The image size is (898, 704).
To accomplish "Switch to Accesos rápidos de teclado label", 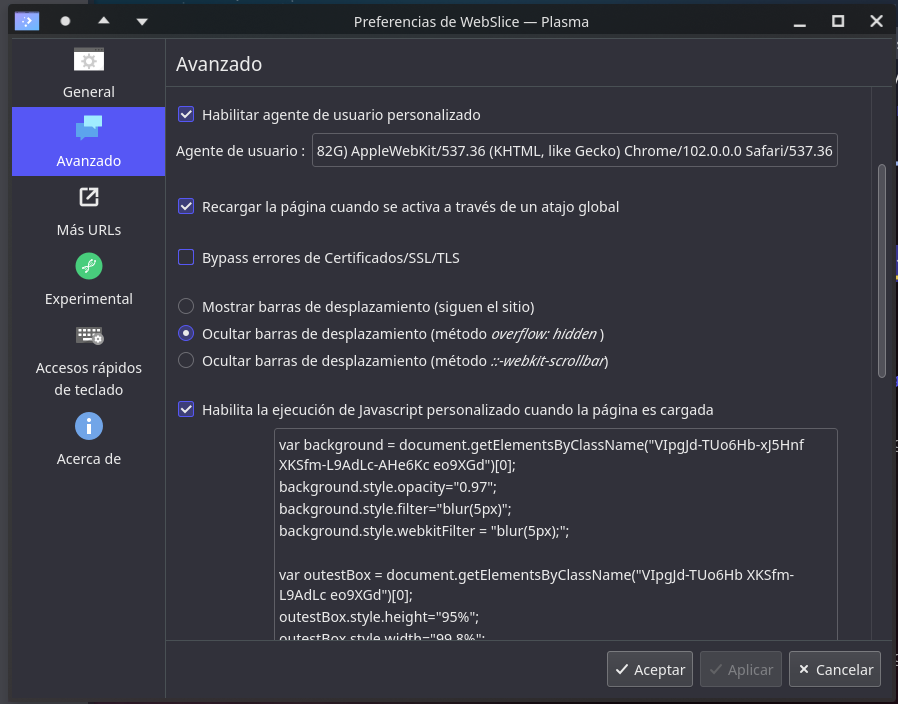I will pos(89,379).
